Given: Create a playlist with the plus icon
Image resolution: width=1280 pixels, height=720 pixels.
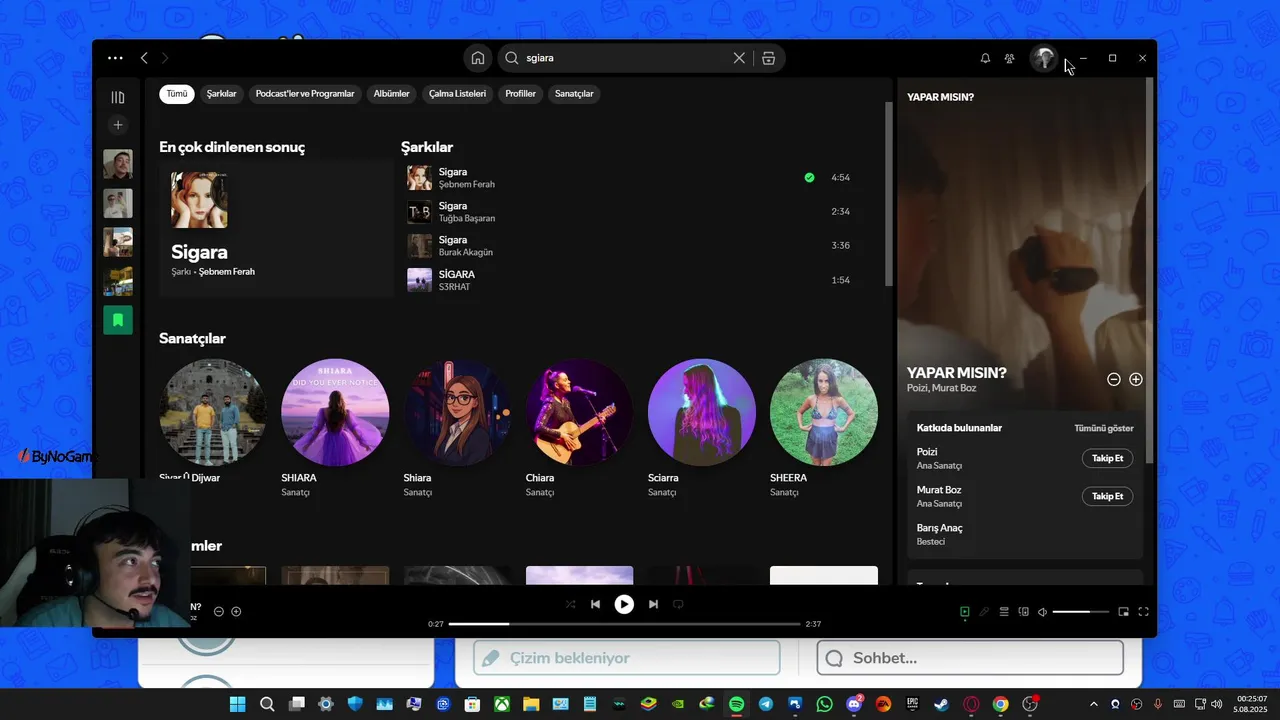Looking at the screenshot, I should 118,125.
